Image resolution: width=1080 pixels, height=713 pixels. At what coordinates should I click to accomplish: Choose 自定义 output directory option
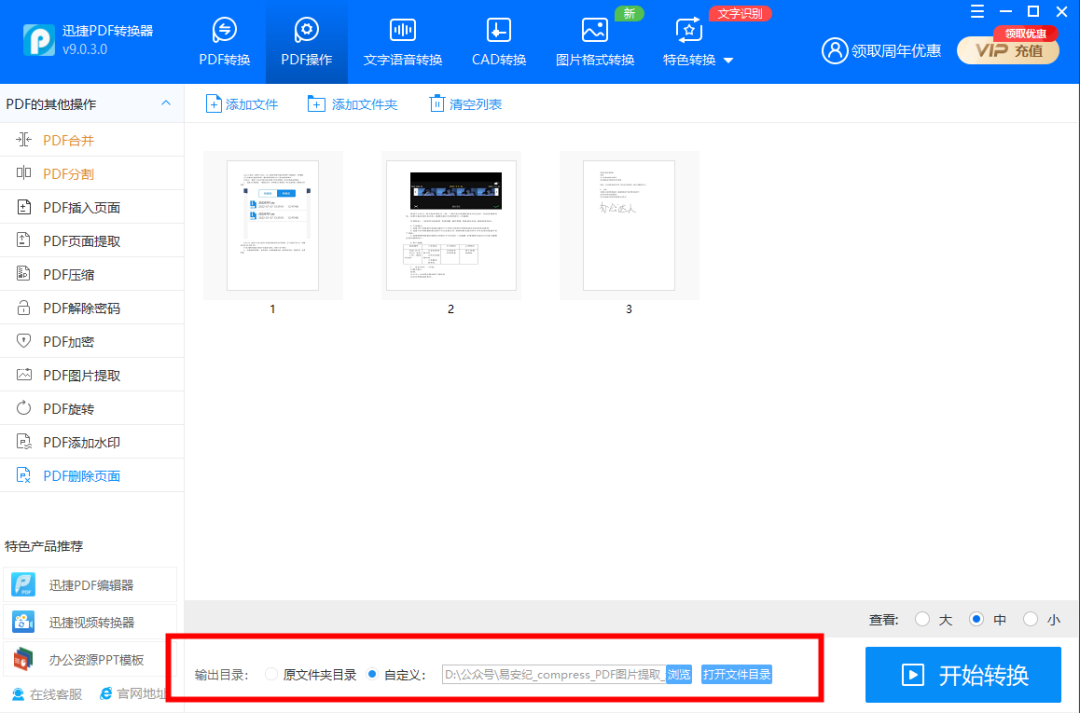coord(372,674)
